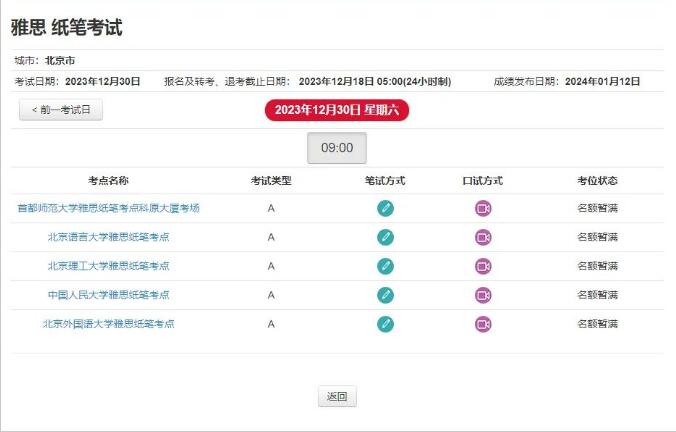The width and height of the screenshot is (676, 432).
Task: Select the 2023年12月30日 星期六 date pill
Action: coord(337,110)
